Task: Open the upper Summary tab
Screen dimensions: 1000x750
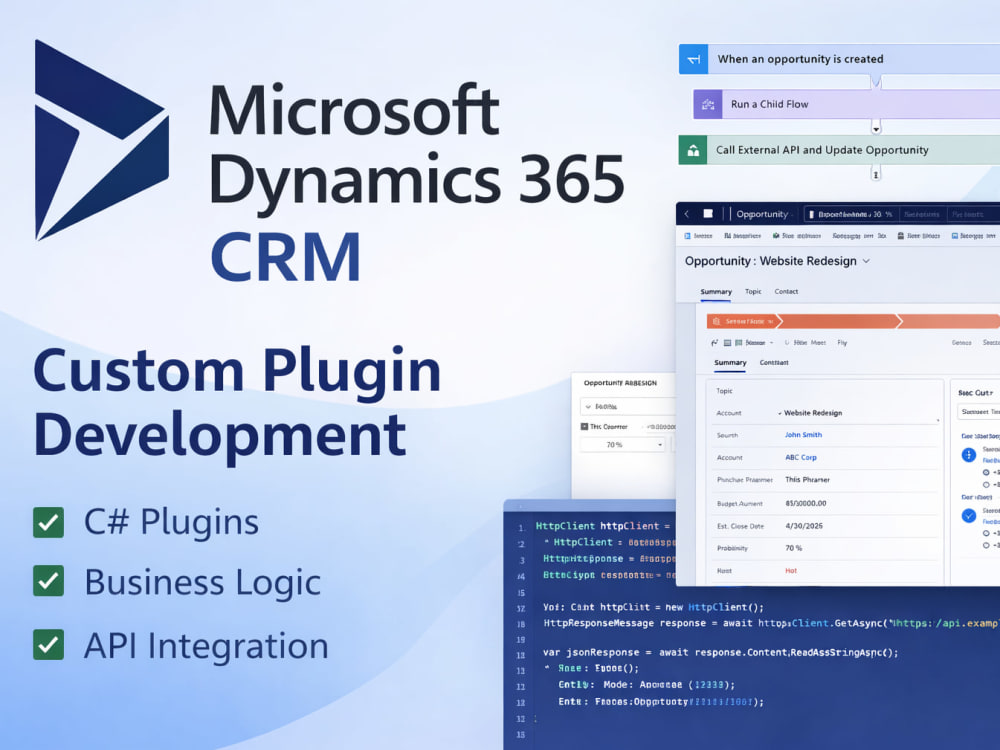Action: pyautogui.click(x=716, y=291)
